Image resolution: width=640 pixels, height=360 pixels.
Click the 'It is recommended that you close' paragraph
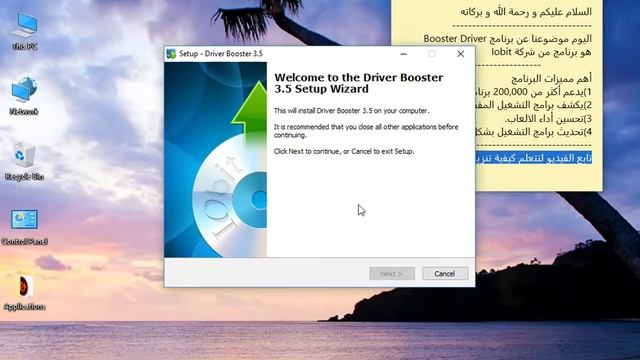[366, 131]
